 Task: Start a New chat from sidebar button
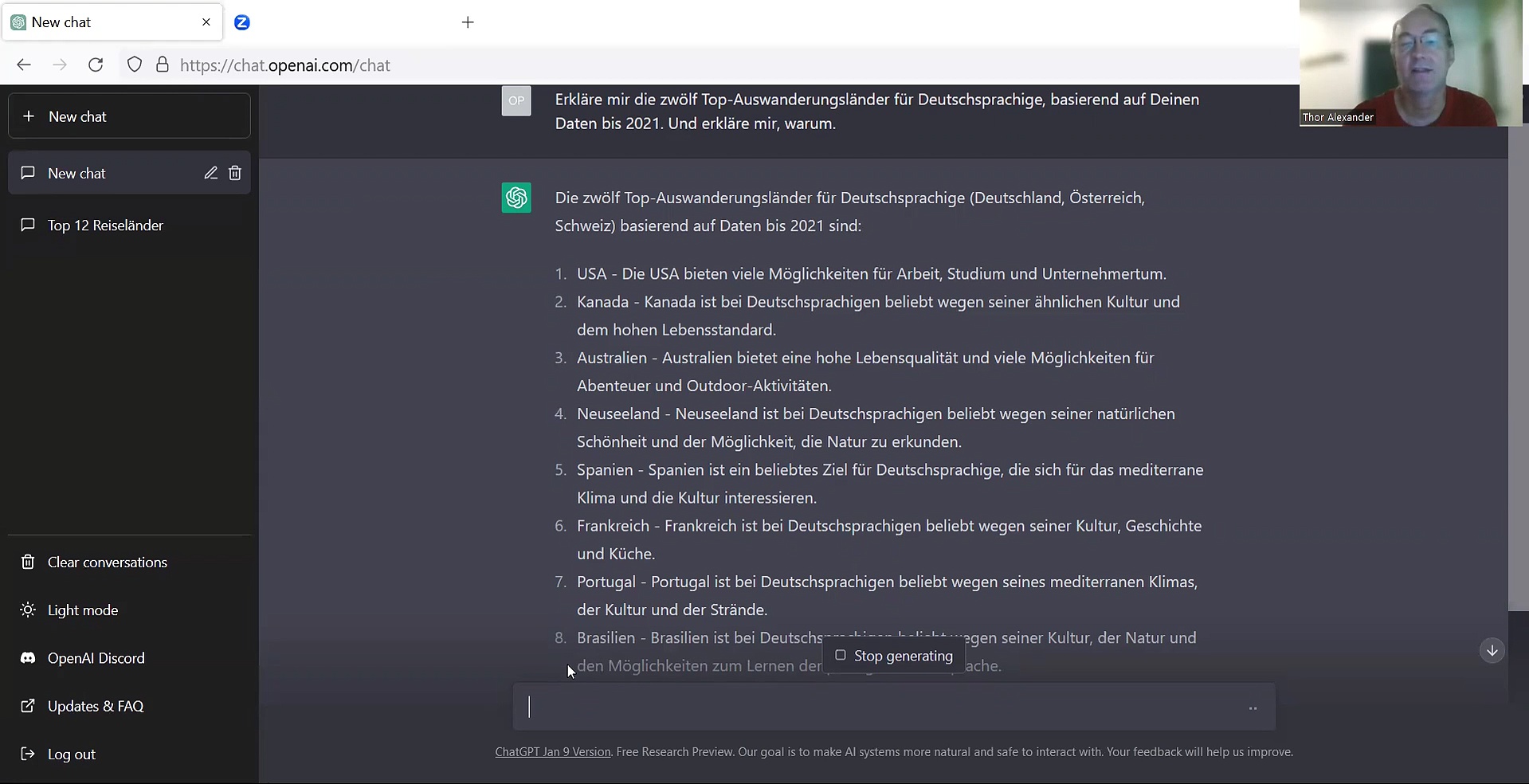[129, 116]
